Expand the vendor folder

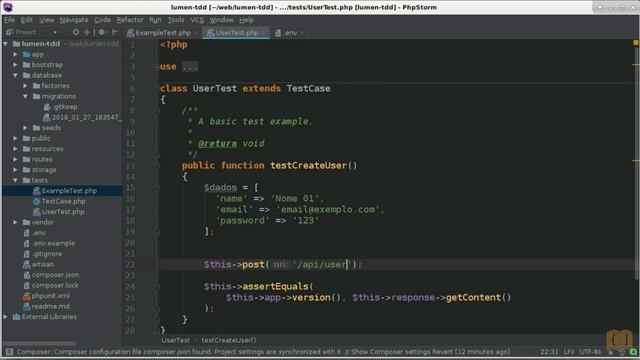pos(16,222)
